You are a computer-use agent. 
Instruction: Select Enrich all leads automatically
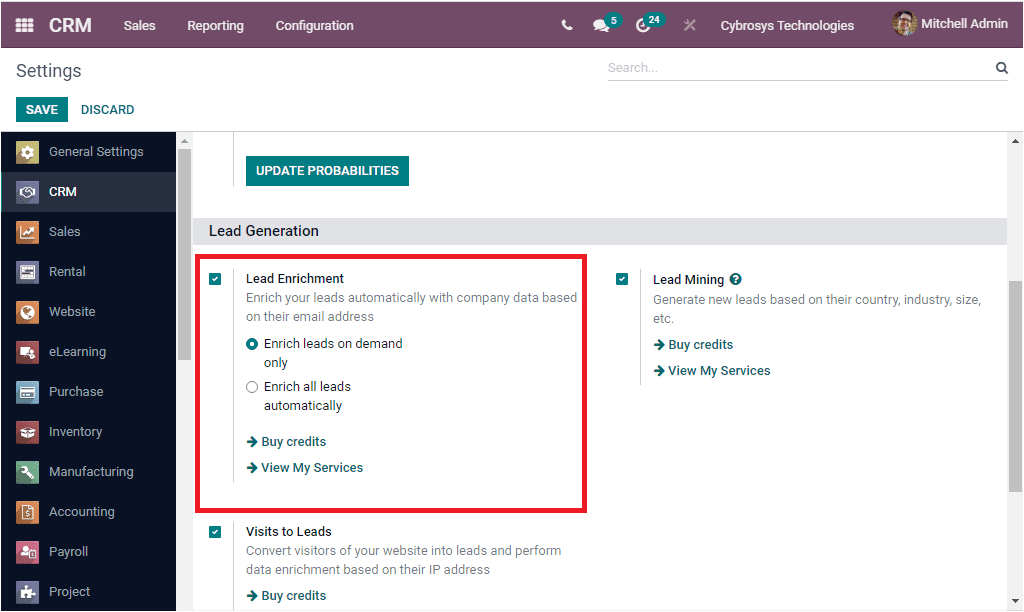(252, 387)
